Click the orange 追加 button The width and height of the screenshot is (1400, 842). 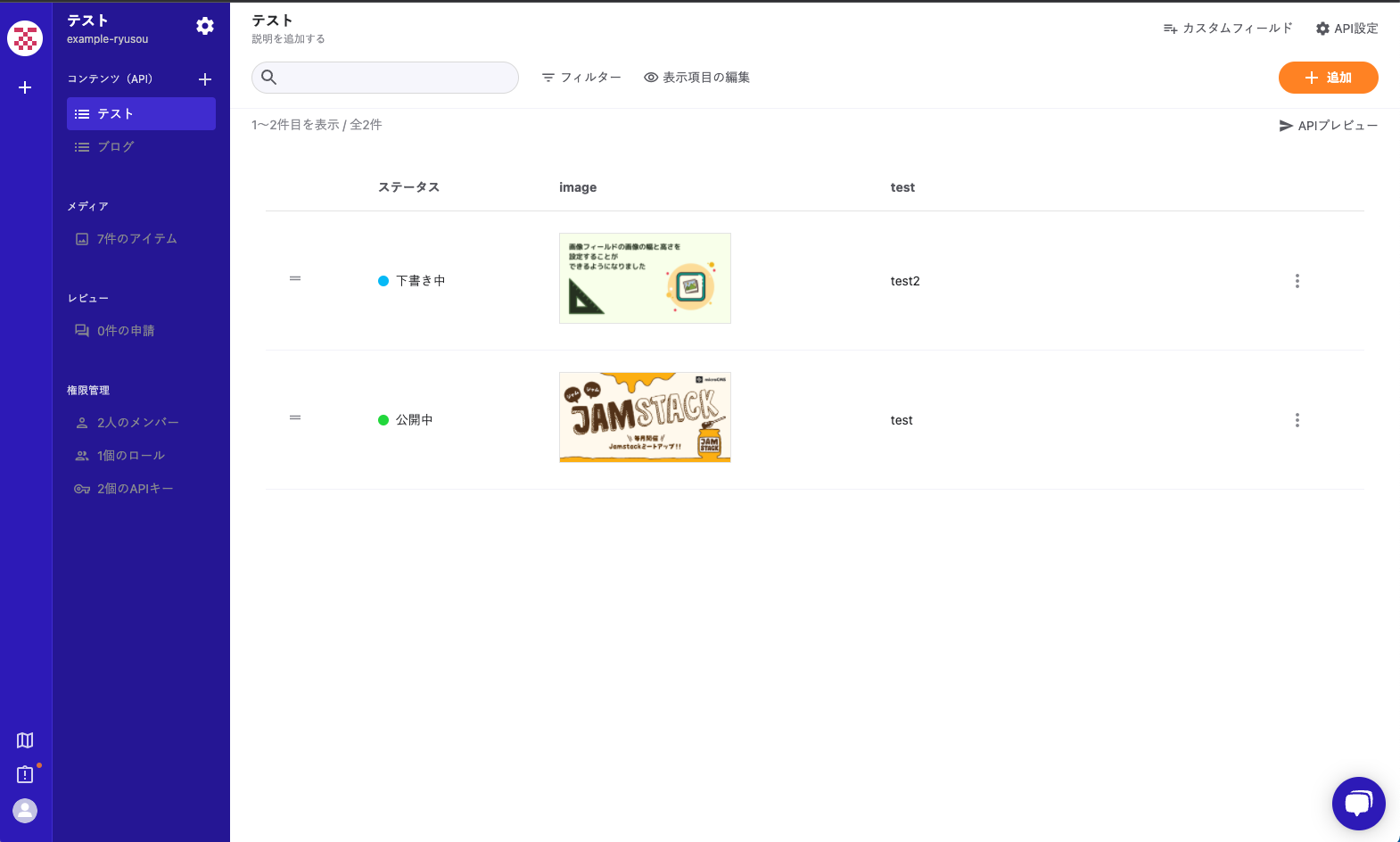[1328, 78]
